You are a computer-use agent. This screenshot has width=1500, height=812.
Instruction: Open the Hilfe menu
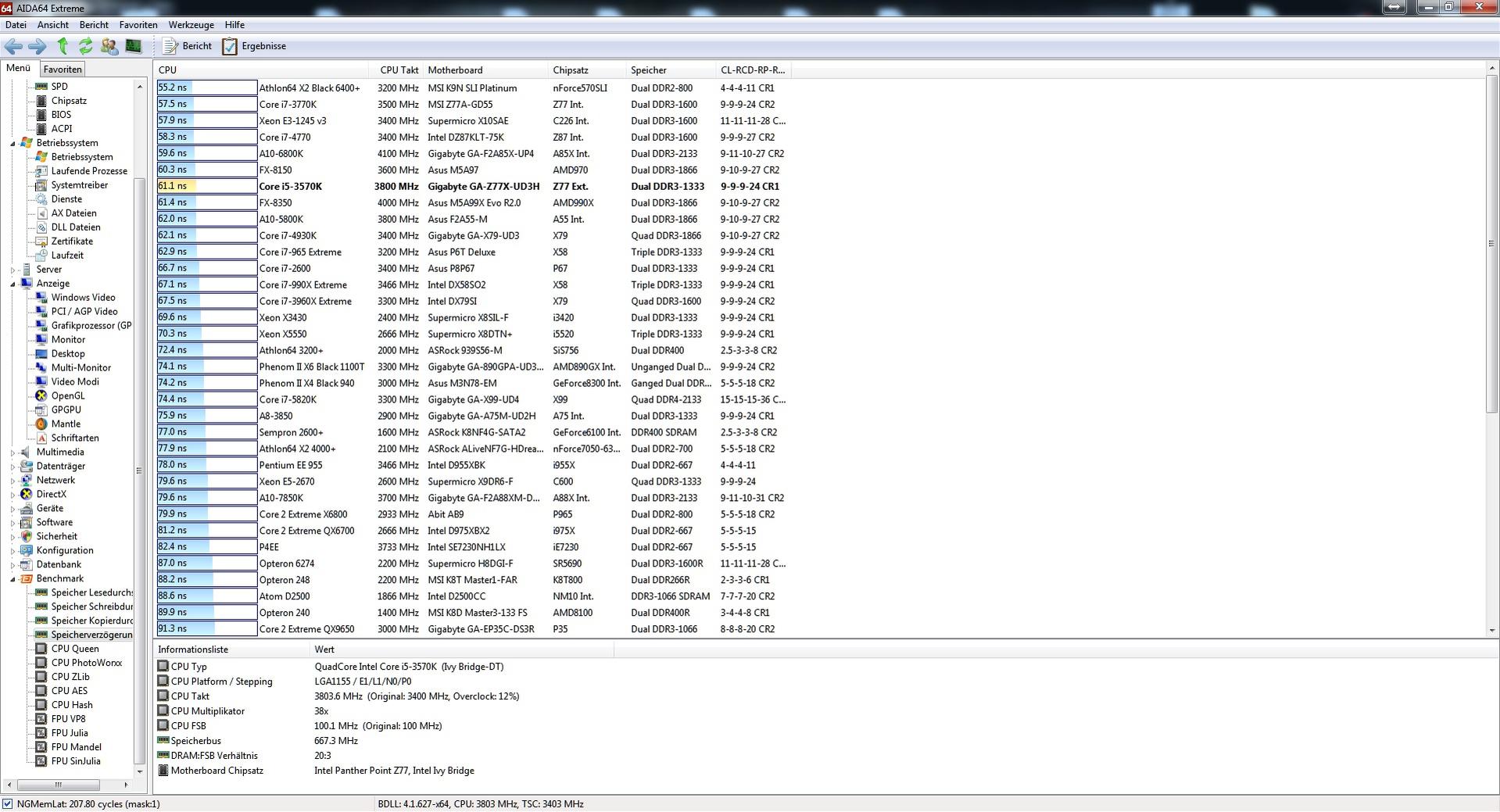pos(234,25)
